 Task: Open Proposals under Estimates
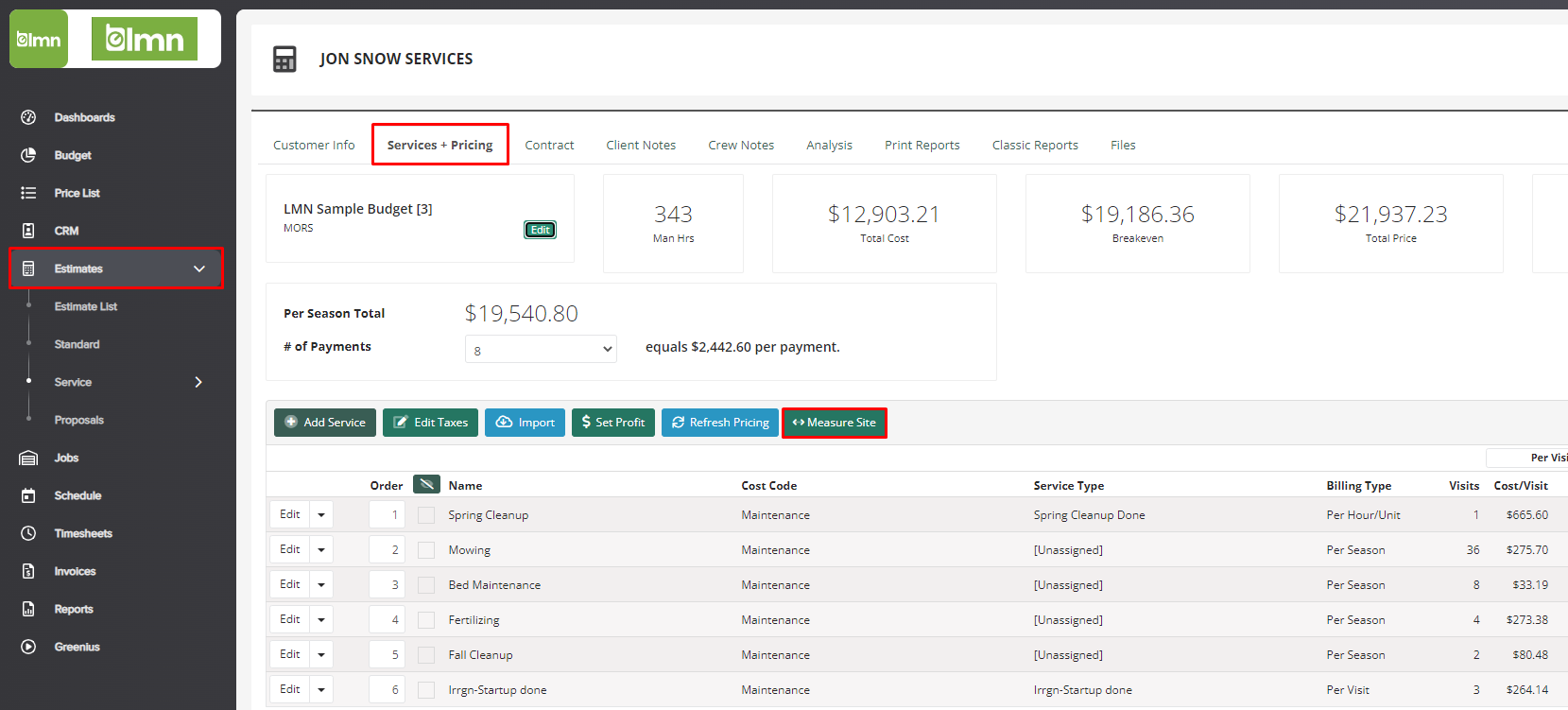(79, 420)
